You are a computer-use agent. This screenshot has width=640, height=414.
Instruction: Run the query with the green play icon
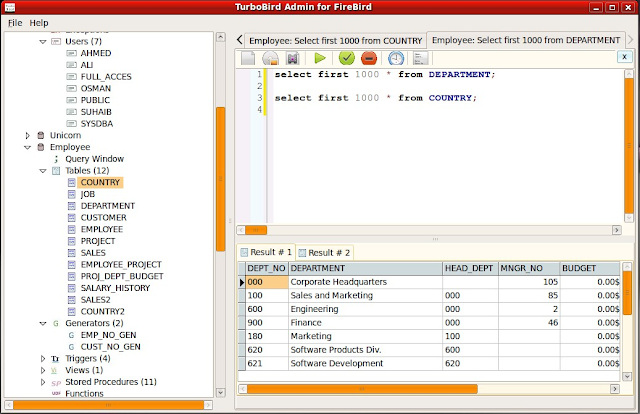(x=320, y=58)
